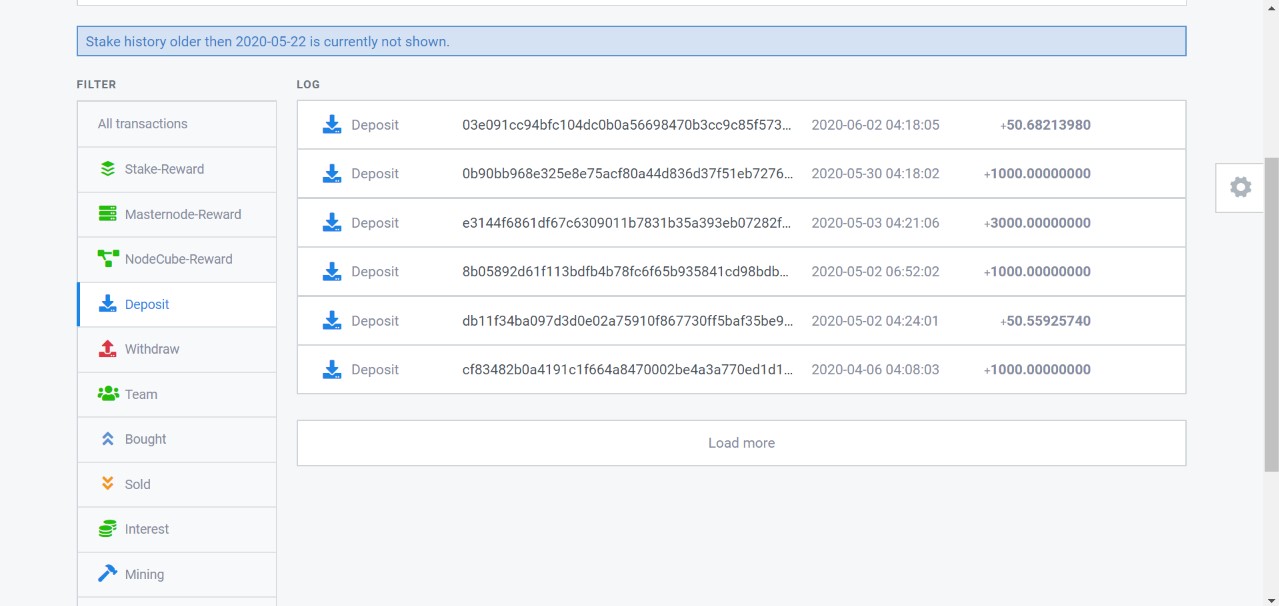1279x606 pixels.
Task: Click the NodeCube-Reward network icon
Action: (x=108, y=259)
